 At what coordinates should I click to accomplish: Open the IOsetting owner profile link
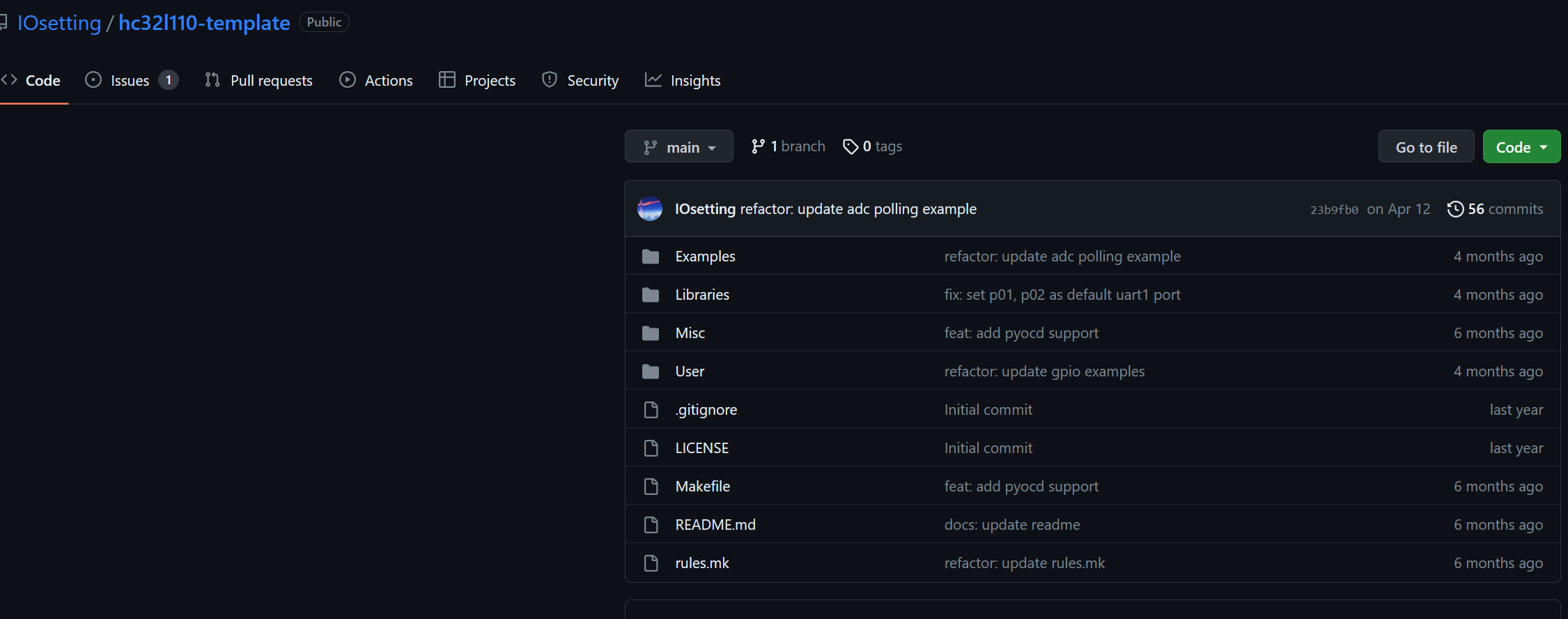tap(59, 23)
